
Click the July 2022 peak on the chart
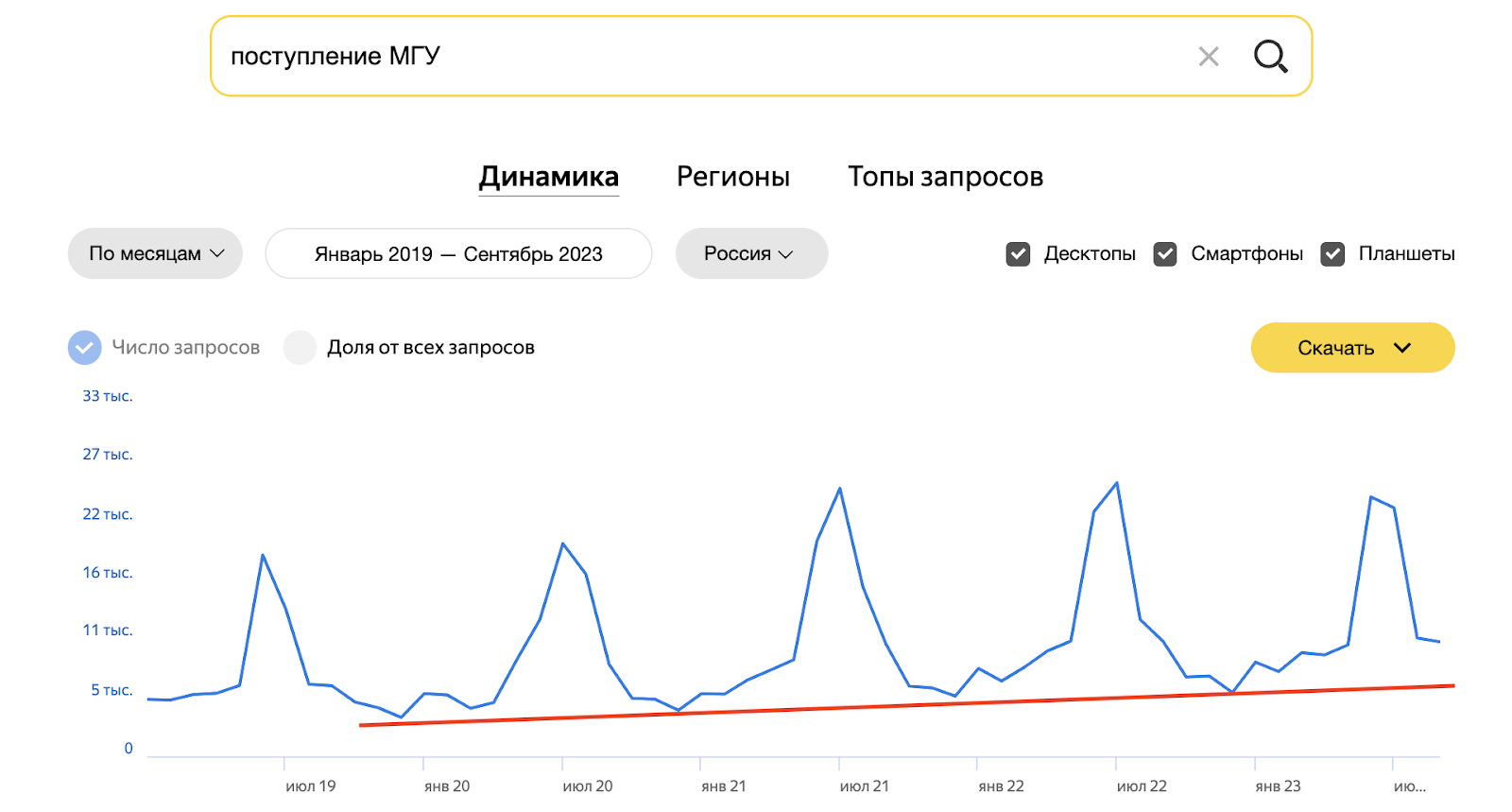point(1117,483)
